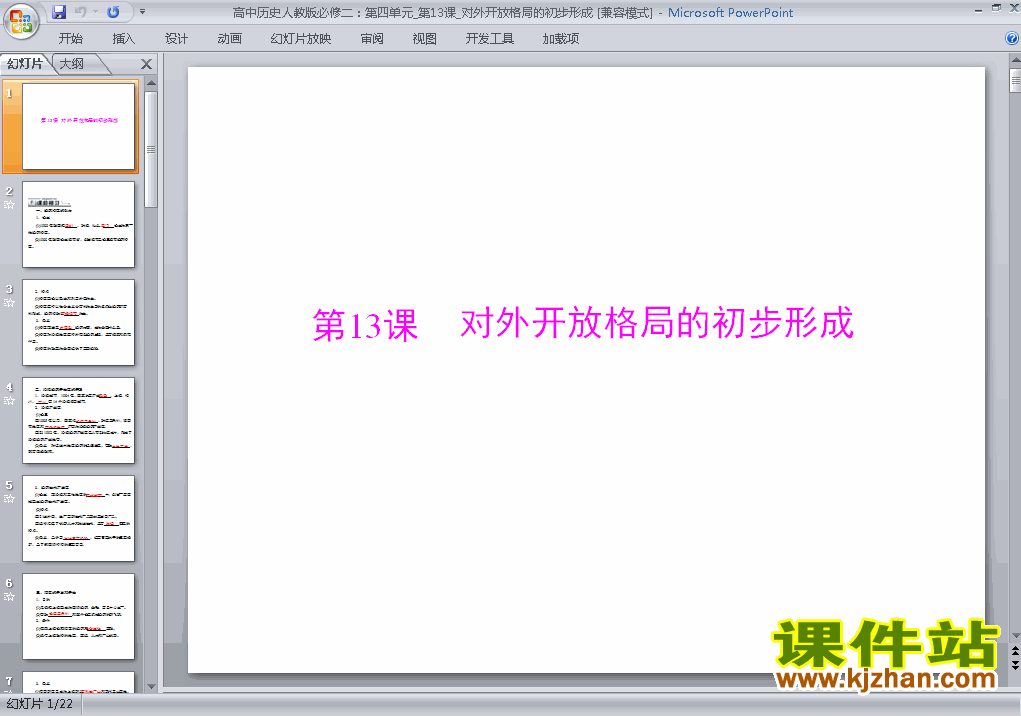Click animation star icon beside slide 6
Screen dimensions: 1021x716
click(x=9, y=596)
